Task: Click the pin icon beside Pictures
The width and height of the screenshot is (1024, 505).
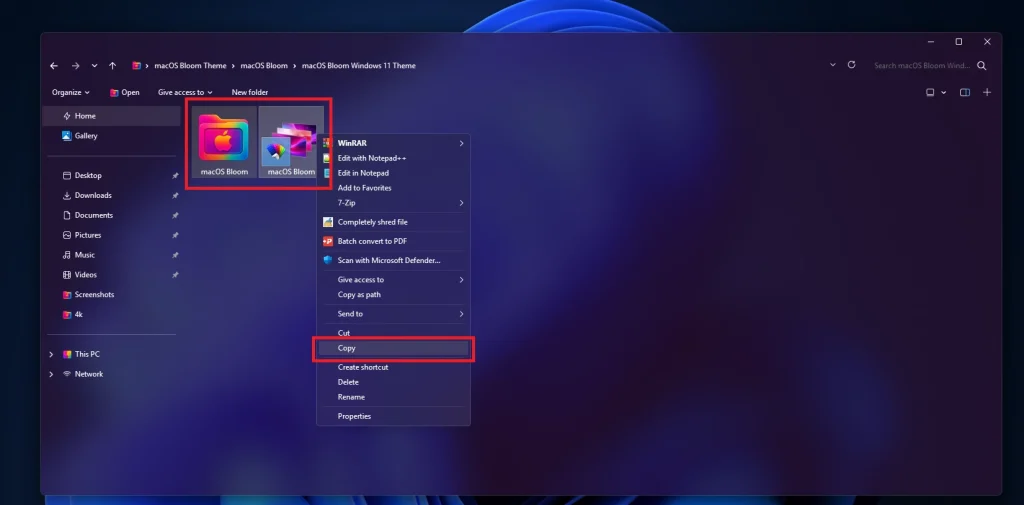Action: tap(175, 235)
